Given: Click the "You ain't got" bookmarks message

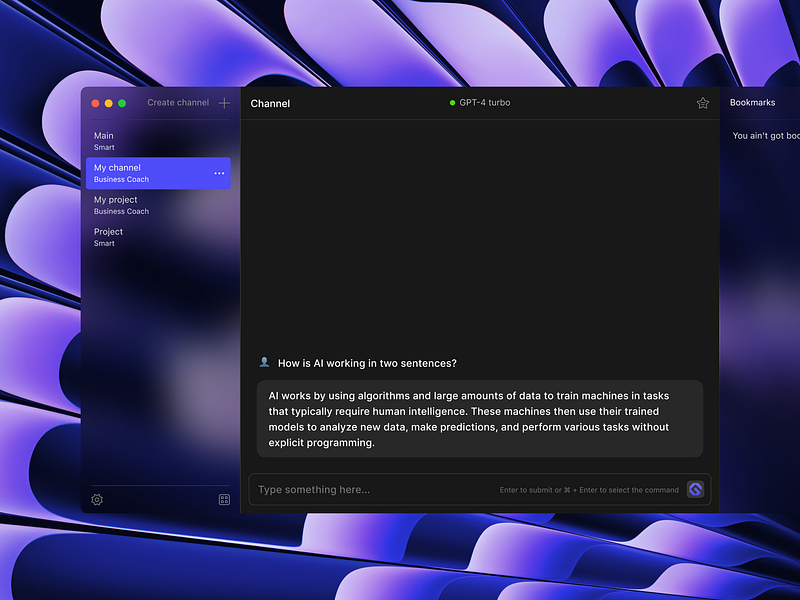Looking at the screenshot, I should [x=766, y=136].
